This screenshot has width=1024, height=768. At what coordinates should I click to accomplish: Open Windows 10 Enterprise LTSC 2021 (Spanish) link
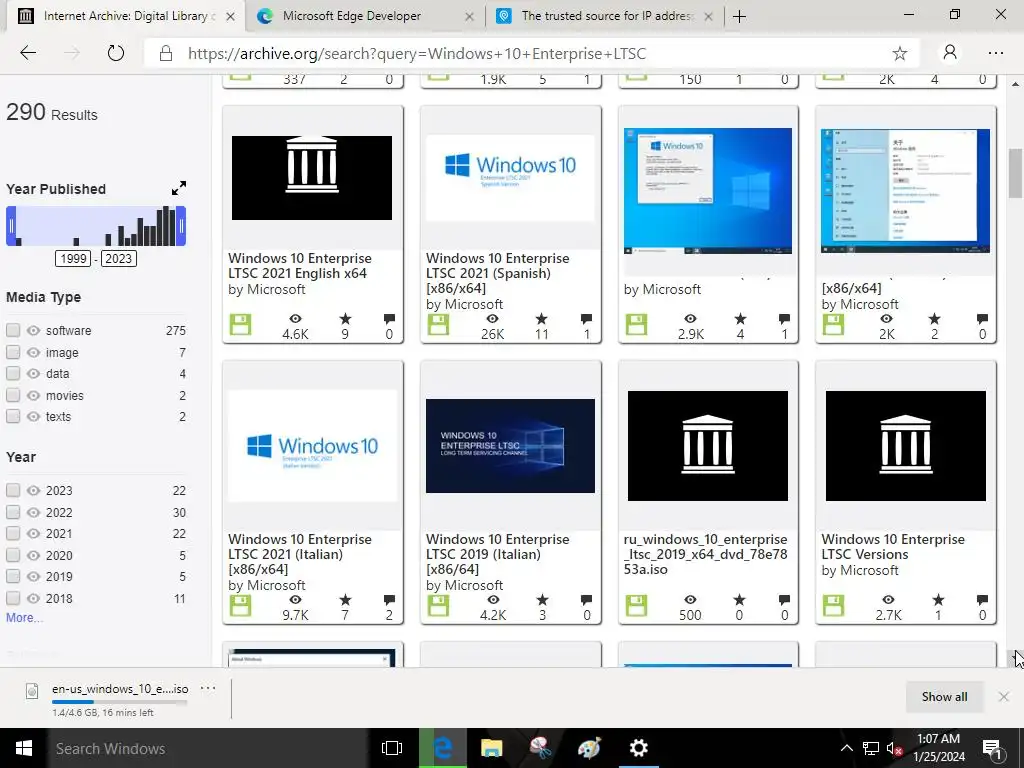[x=498, y=273]
